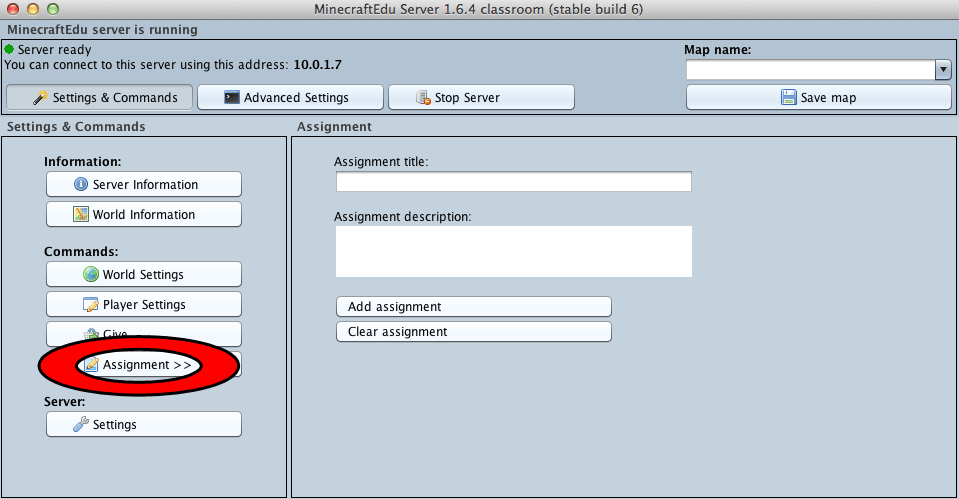Expand the Map name dropdown arrow

pos(943,70)
